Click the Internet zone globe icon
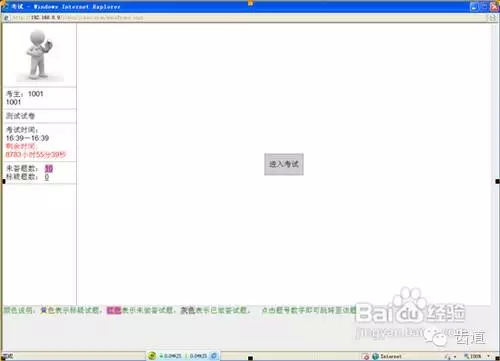The width and height of the screenshot is (500, 361). tap(376, 357)
